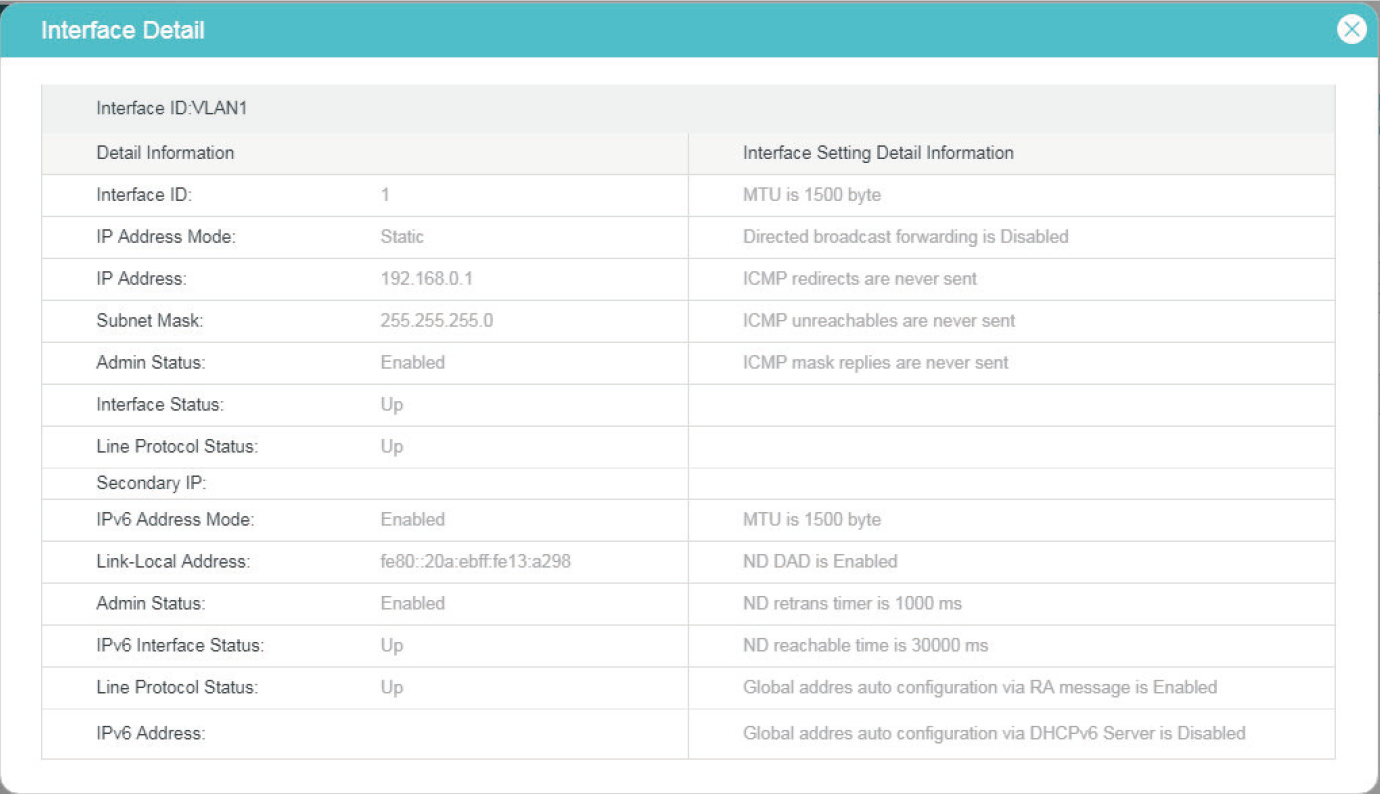Click the Link-Local Address: label
The image size is (1380, 794).
(x=173, y=562)
